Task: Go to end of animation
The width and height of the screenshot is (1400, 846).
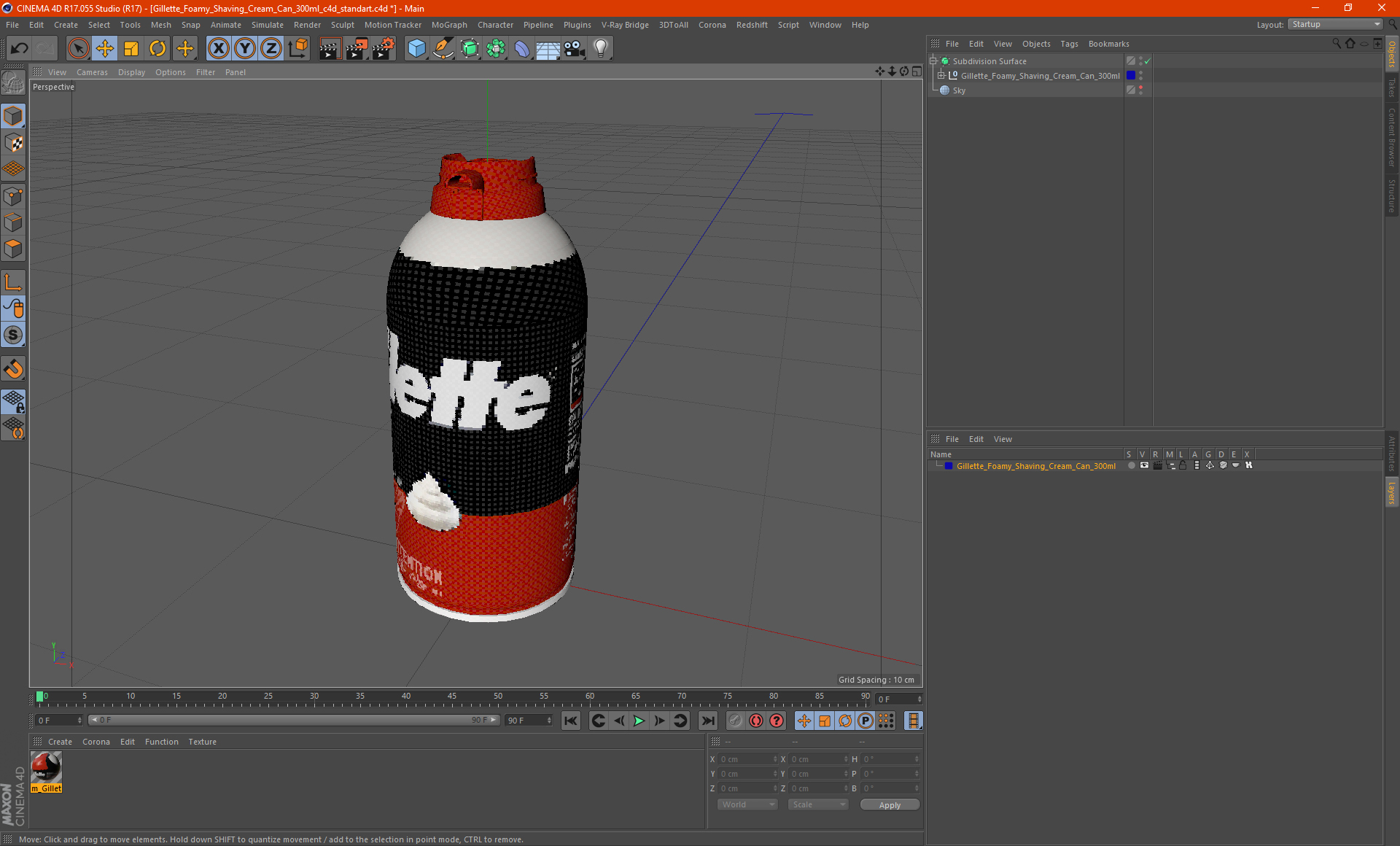Action: (x=707, y=721)
